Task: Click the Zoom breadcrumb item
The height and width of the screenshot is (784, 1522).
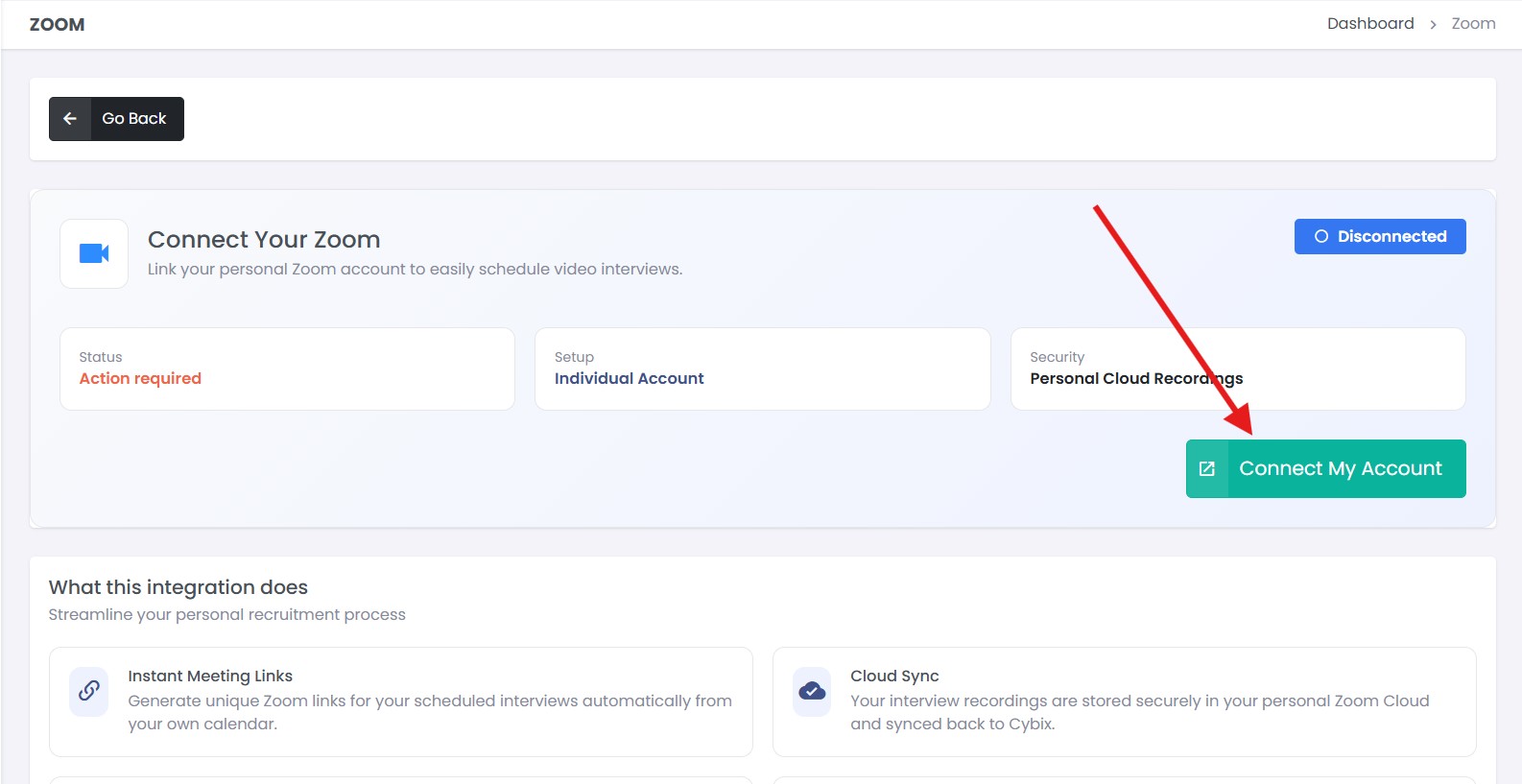Action: point(1473,23)
